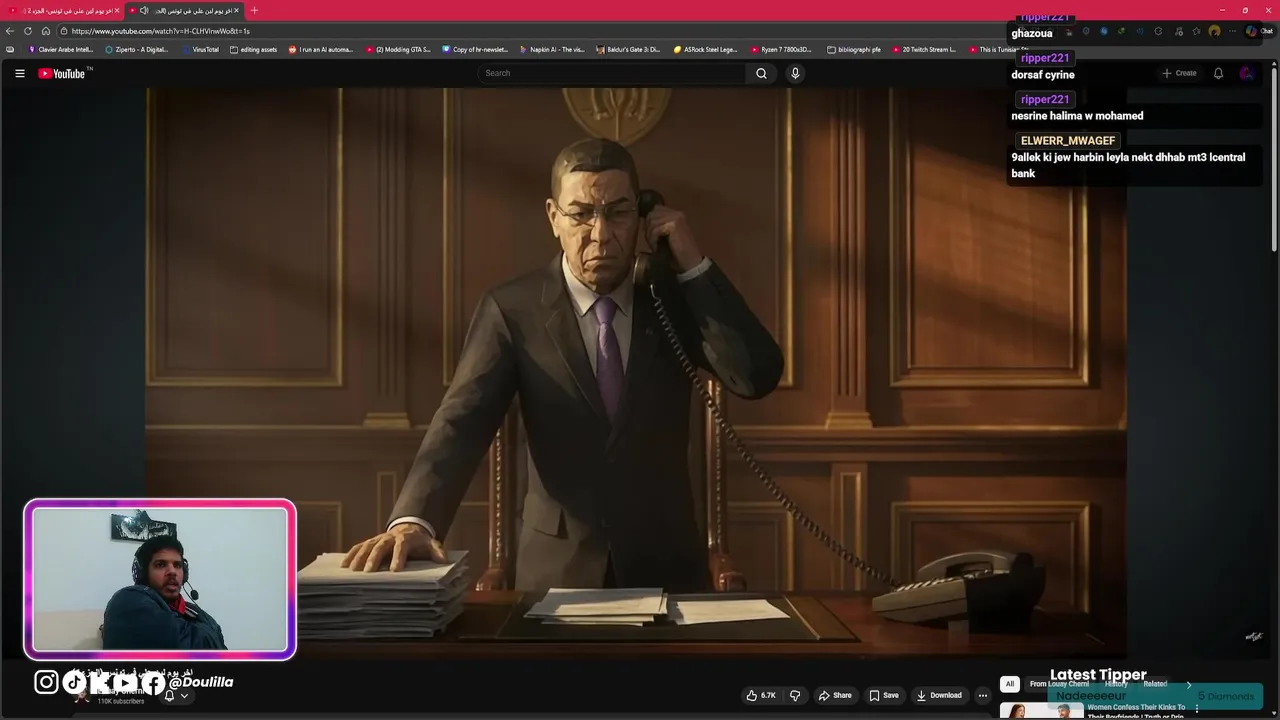Click the main video player frame

[x=636, y=371]
